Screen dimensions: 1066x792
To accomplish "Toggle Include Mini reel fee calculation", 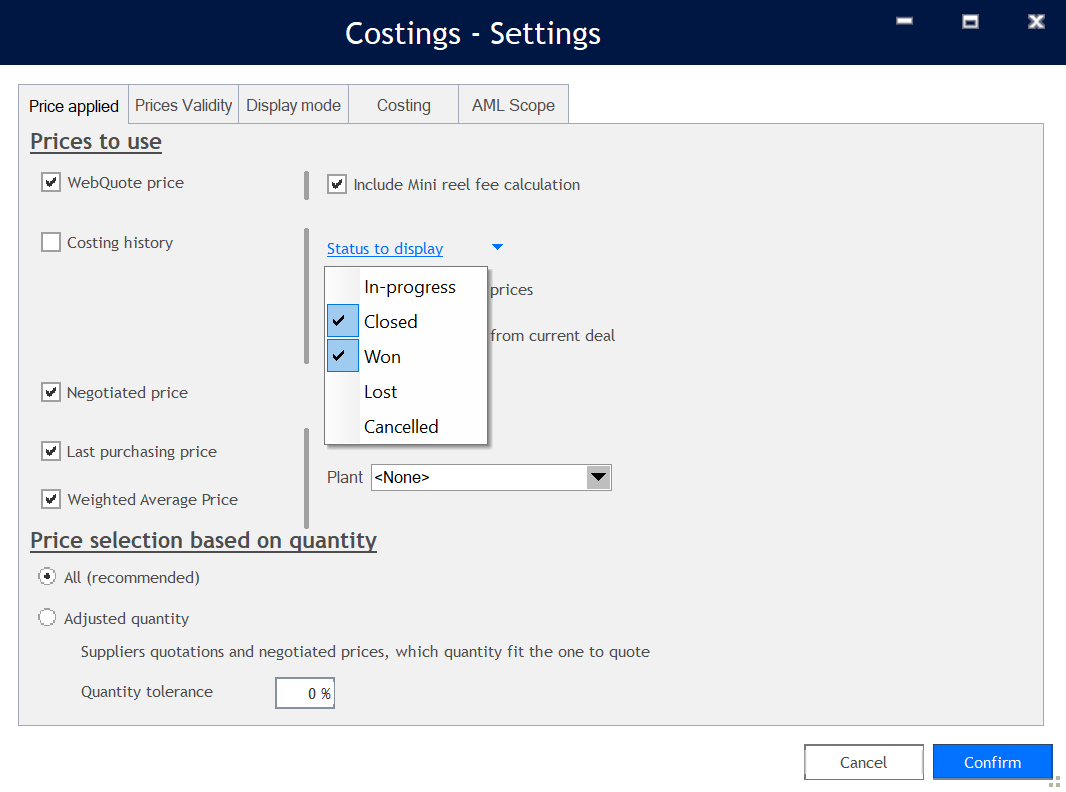I will [337, 184].
